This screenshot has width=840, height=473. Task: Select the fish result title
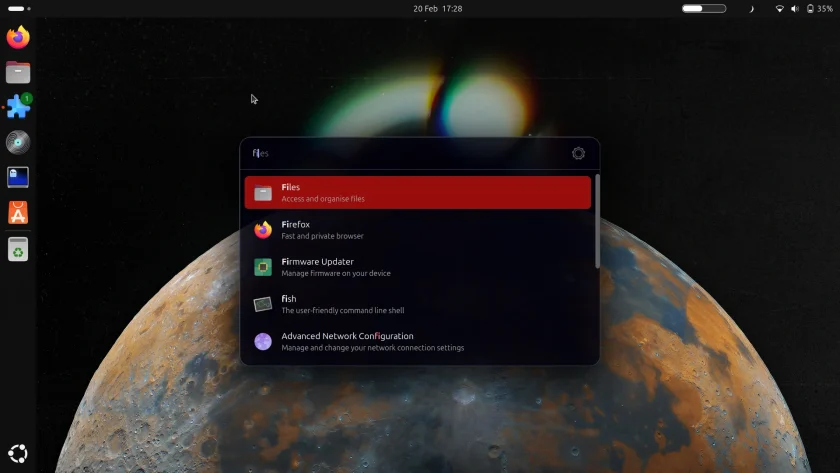tap(289, 298)
